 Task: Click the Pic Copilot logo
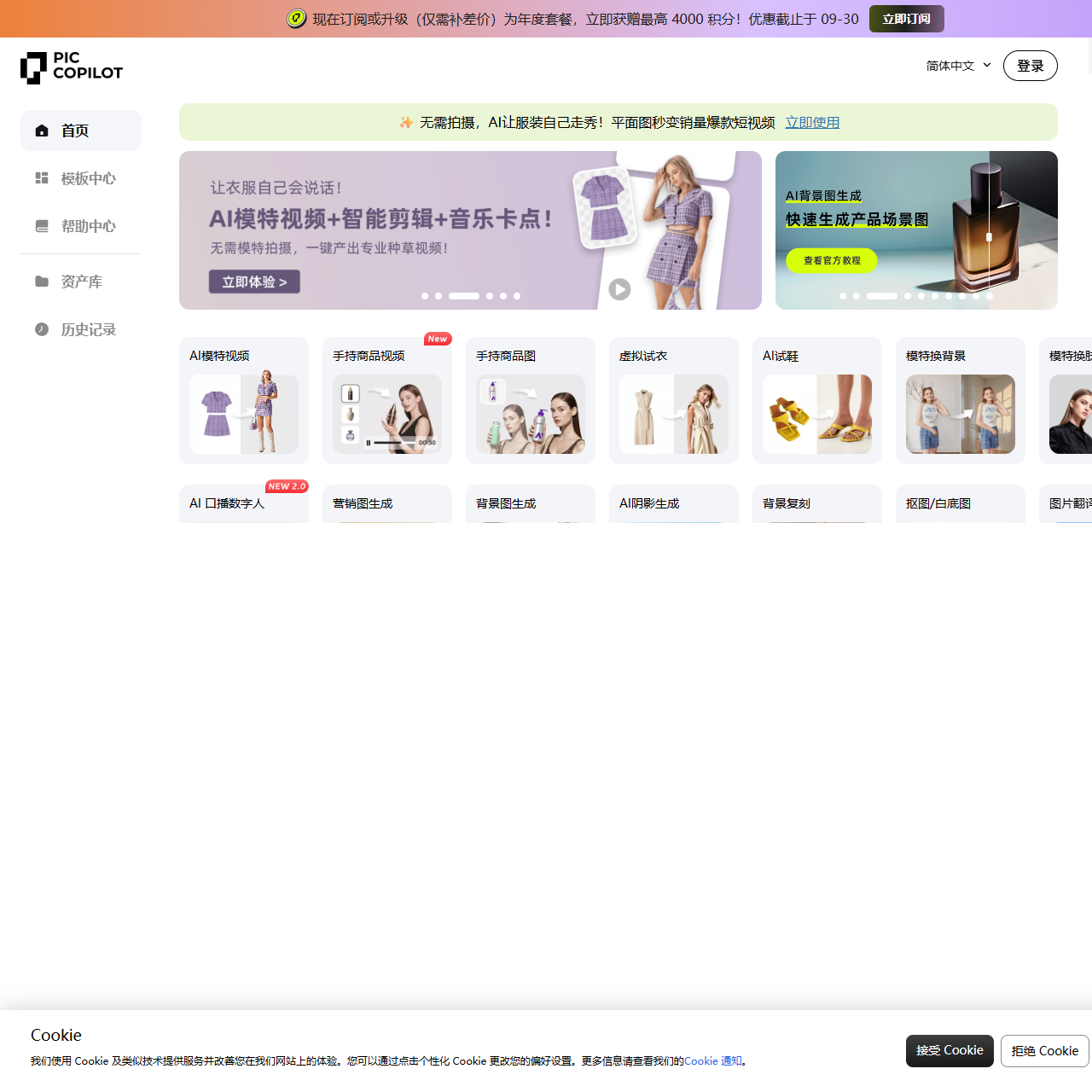tap(72, 67)
